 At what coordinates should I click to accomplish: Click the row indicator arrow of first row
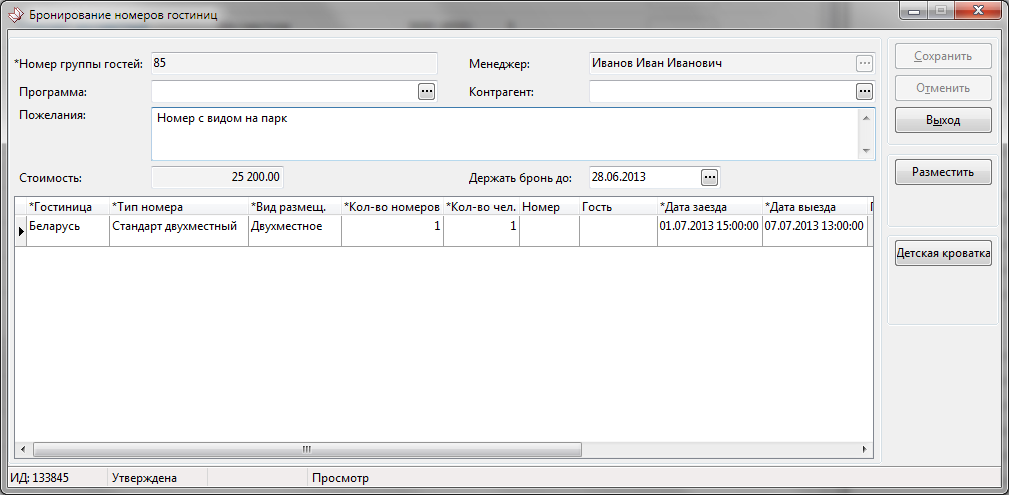[21, 230]
